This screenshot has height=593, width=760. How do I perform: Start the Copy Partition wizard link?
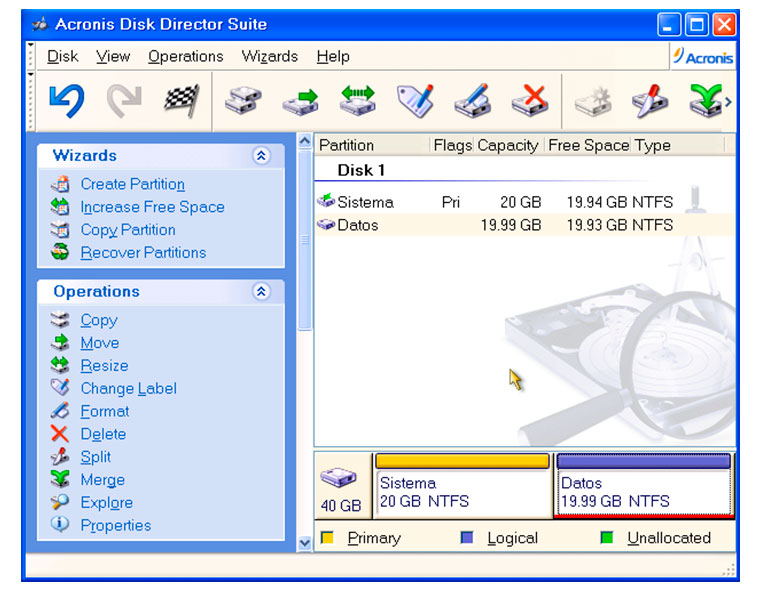coord(128,230)
